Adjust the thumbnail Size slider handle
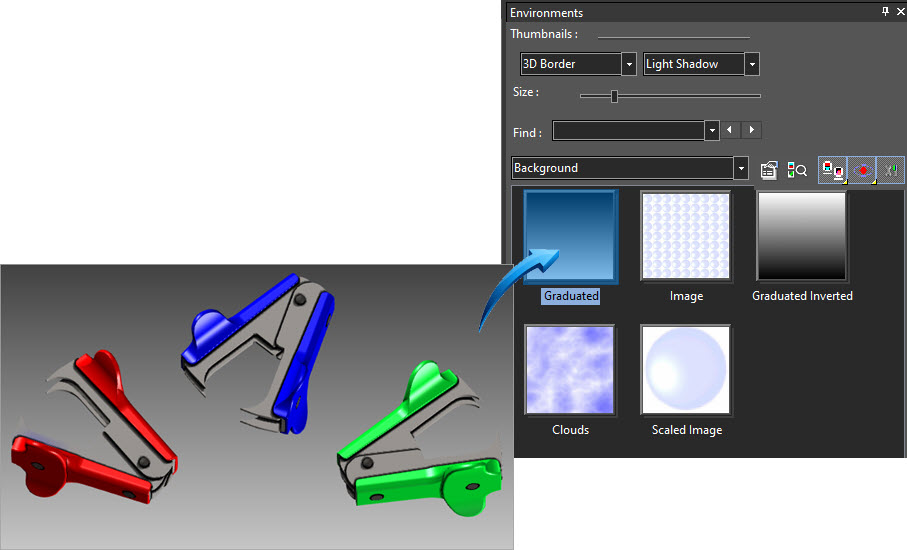907x550 pixels. 614,96
